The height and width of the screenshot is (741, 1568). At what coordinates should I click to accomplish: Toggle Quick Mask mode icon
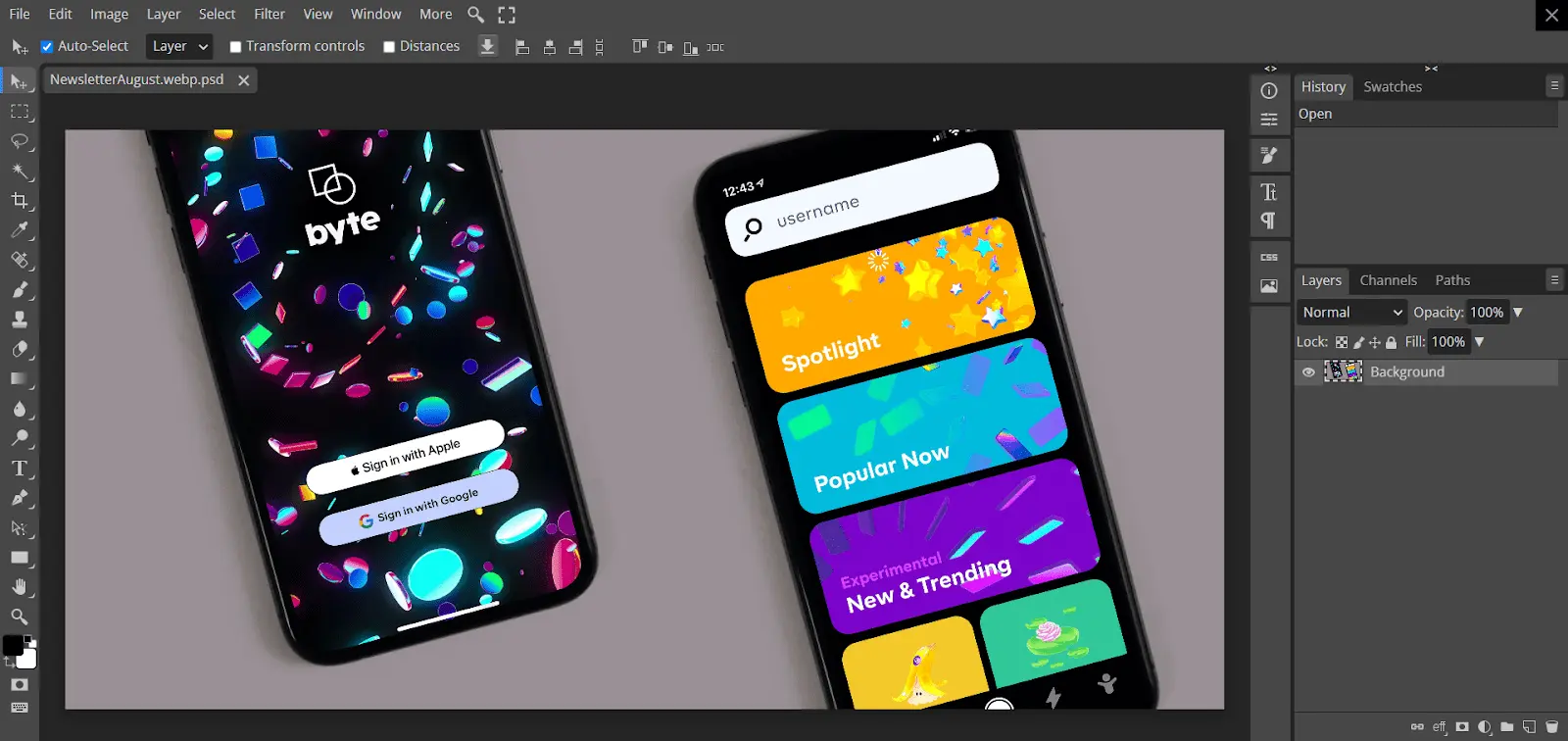20,685
